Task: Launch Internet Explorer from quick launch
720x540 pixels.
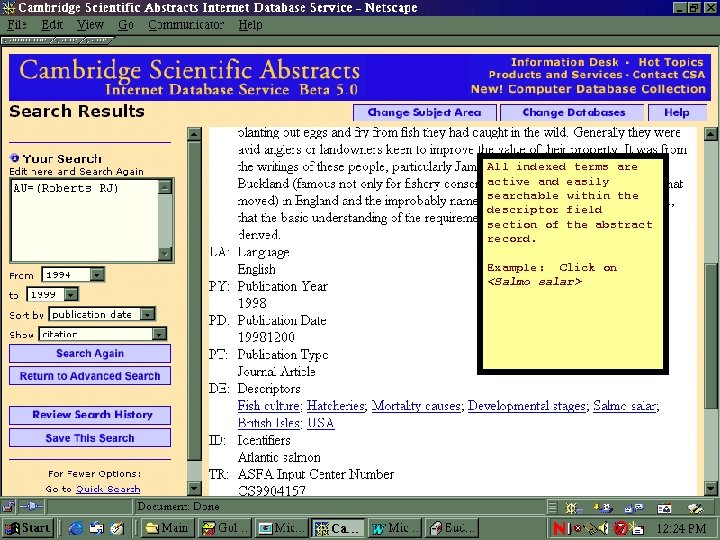Action: tap(75, 529)
